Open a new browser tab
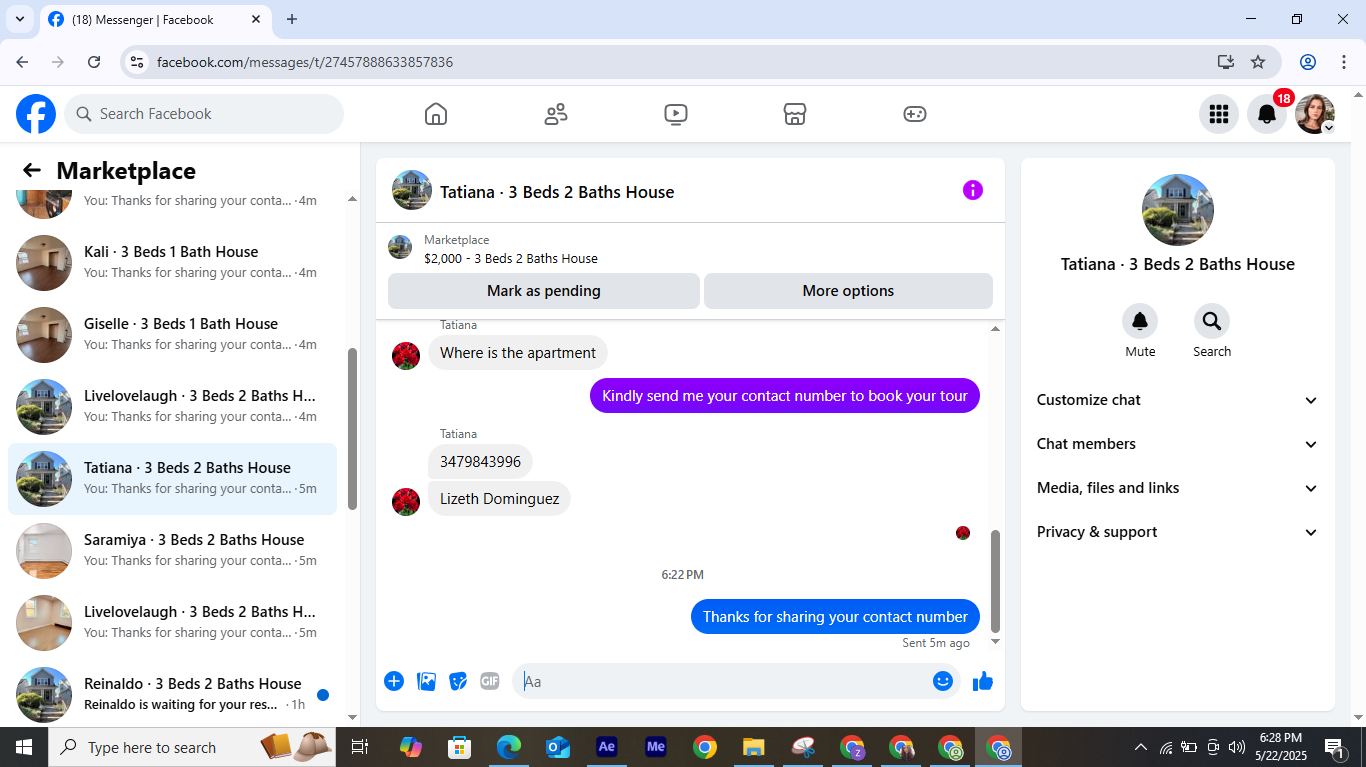 point(292,19)
